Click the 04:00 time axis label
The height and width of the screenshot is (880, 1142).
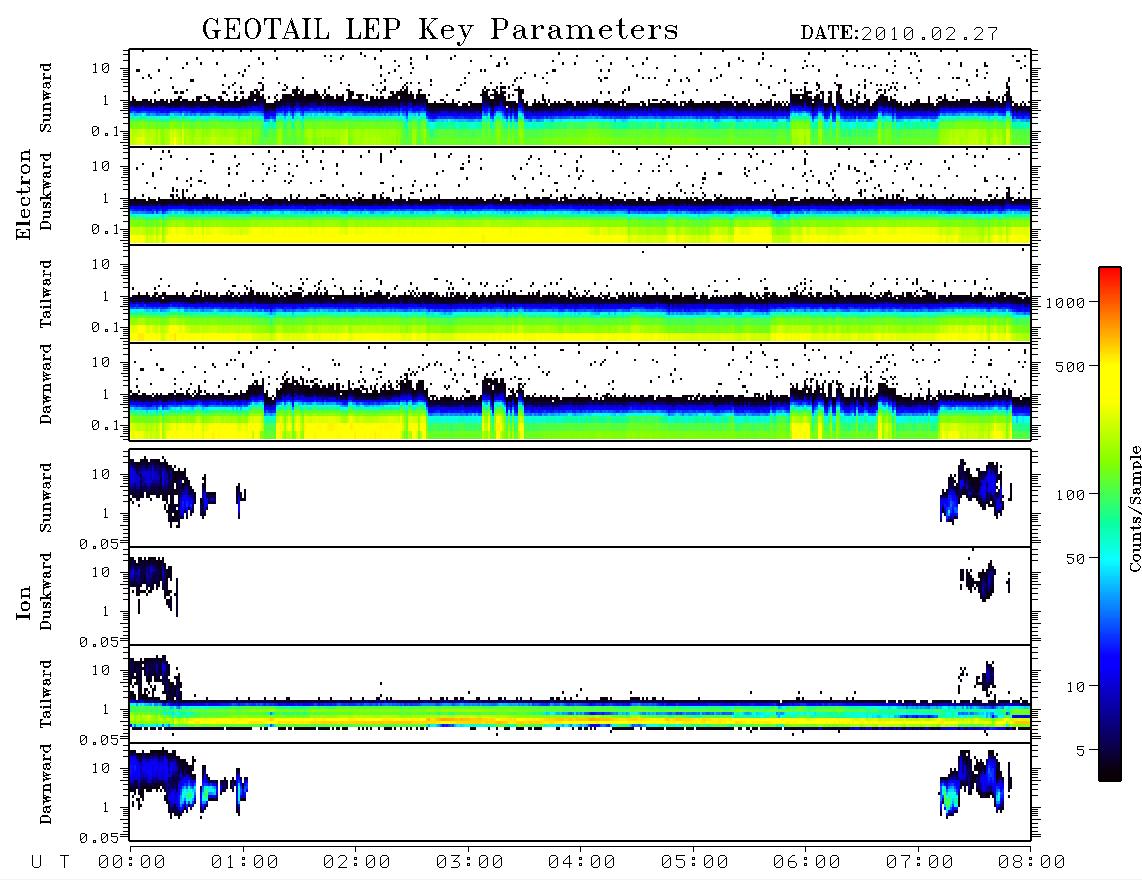(x=582, y=863)
